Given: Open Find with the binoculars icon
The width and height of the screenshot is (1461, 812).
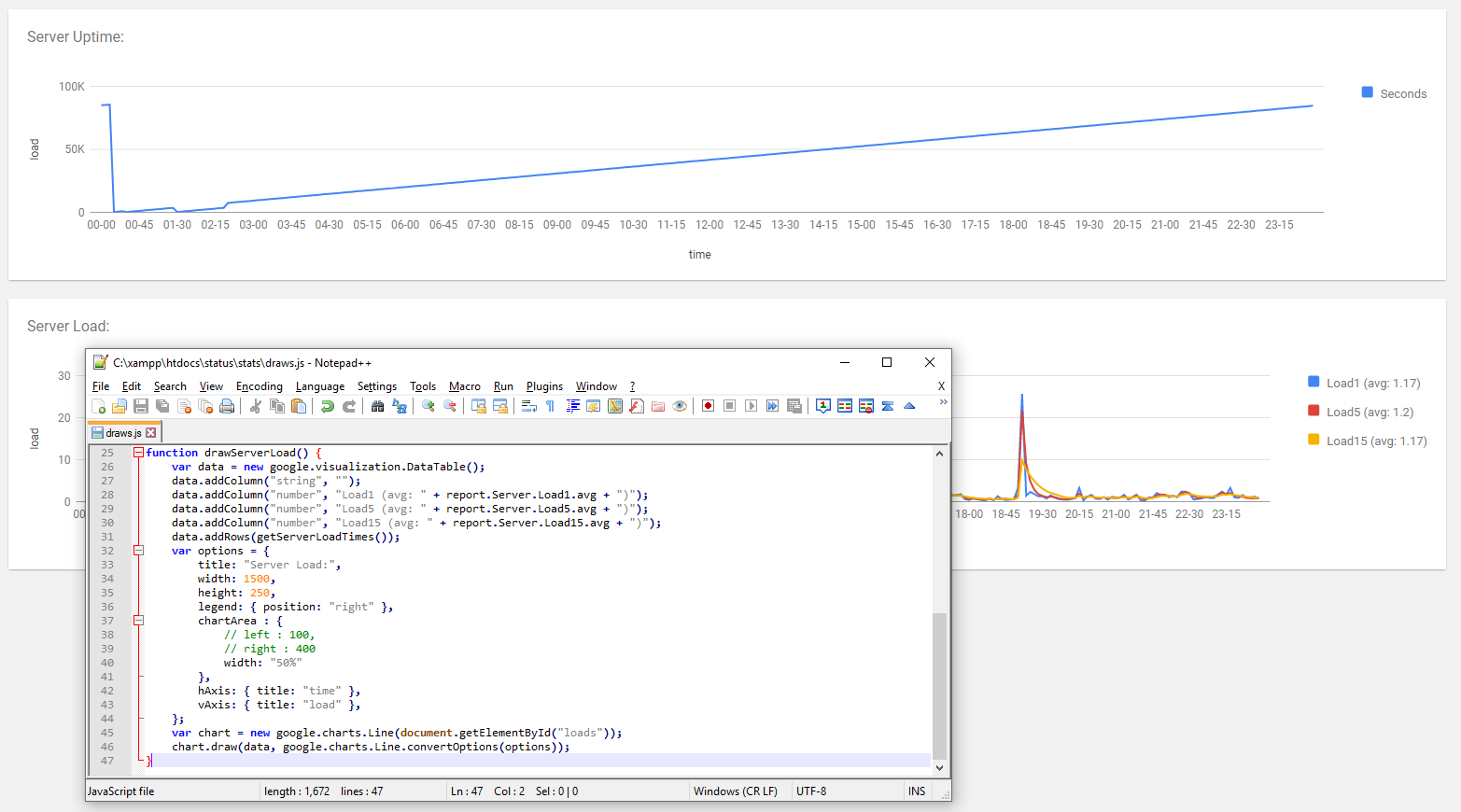Looking at the screenshot, I should pyautogui.click(x=377, y=406).
